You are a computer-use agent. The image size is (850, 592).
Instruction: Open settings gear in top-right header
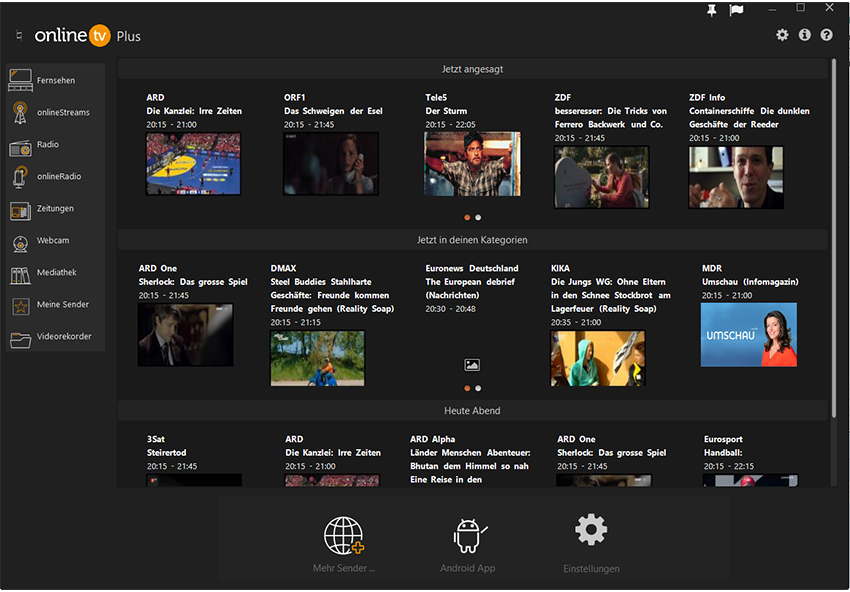[782, 35]
